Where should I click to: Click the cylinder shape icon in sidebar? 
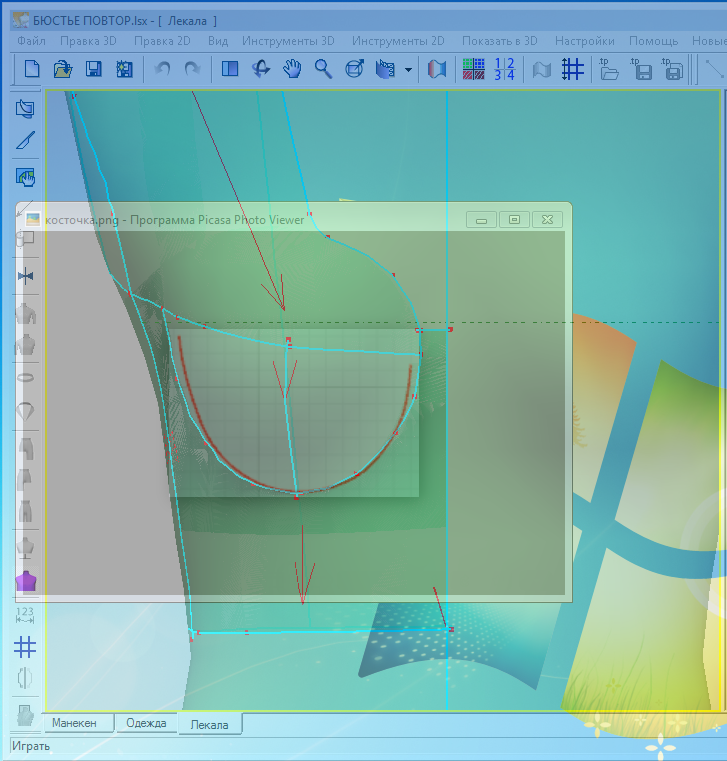click(x=25, y=239)
